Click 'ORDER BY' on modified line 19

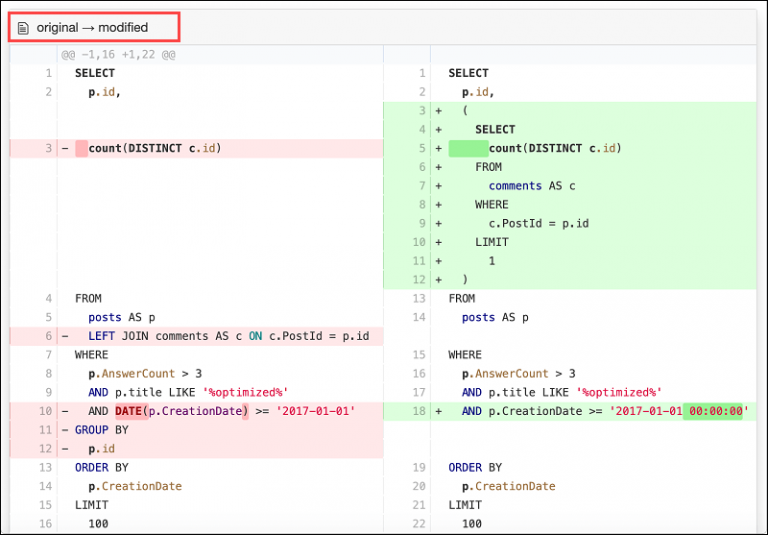click(x=475, y=467)
